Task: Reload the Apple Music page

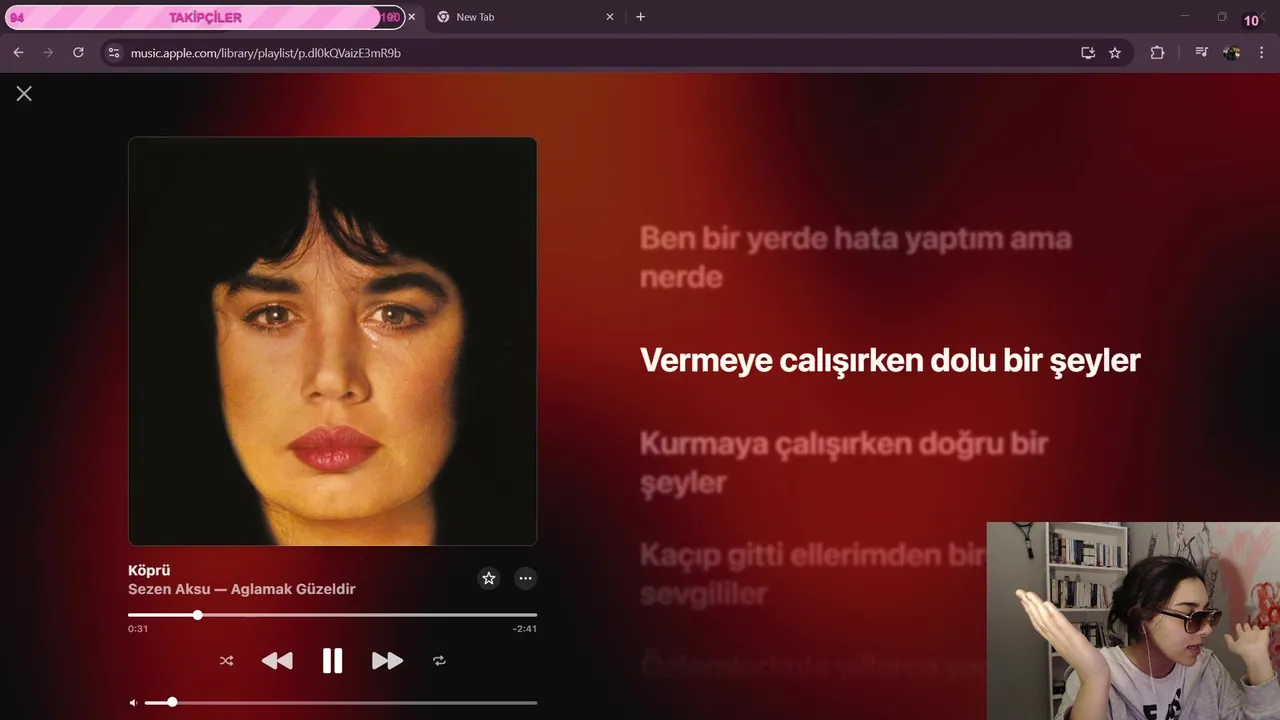Action: [78, 52]
